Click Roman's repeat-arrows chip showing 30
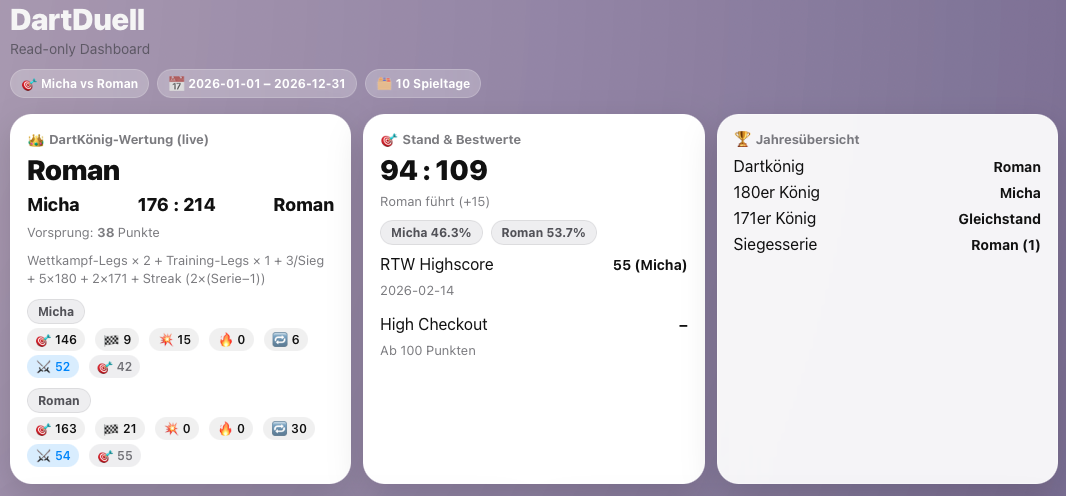The height and width of the screenshot is (496, 1066). coord(288,429)
